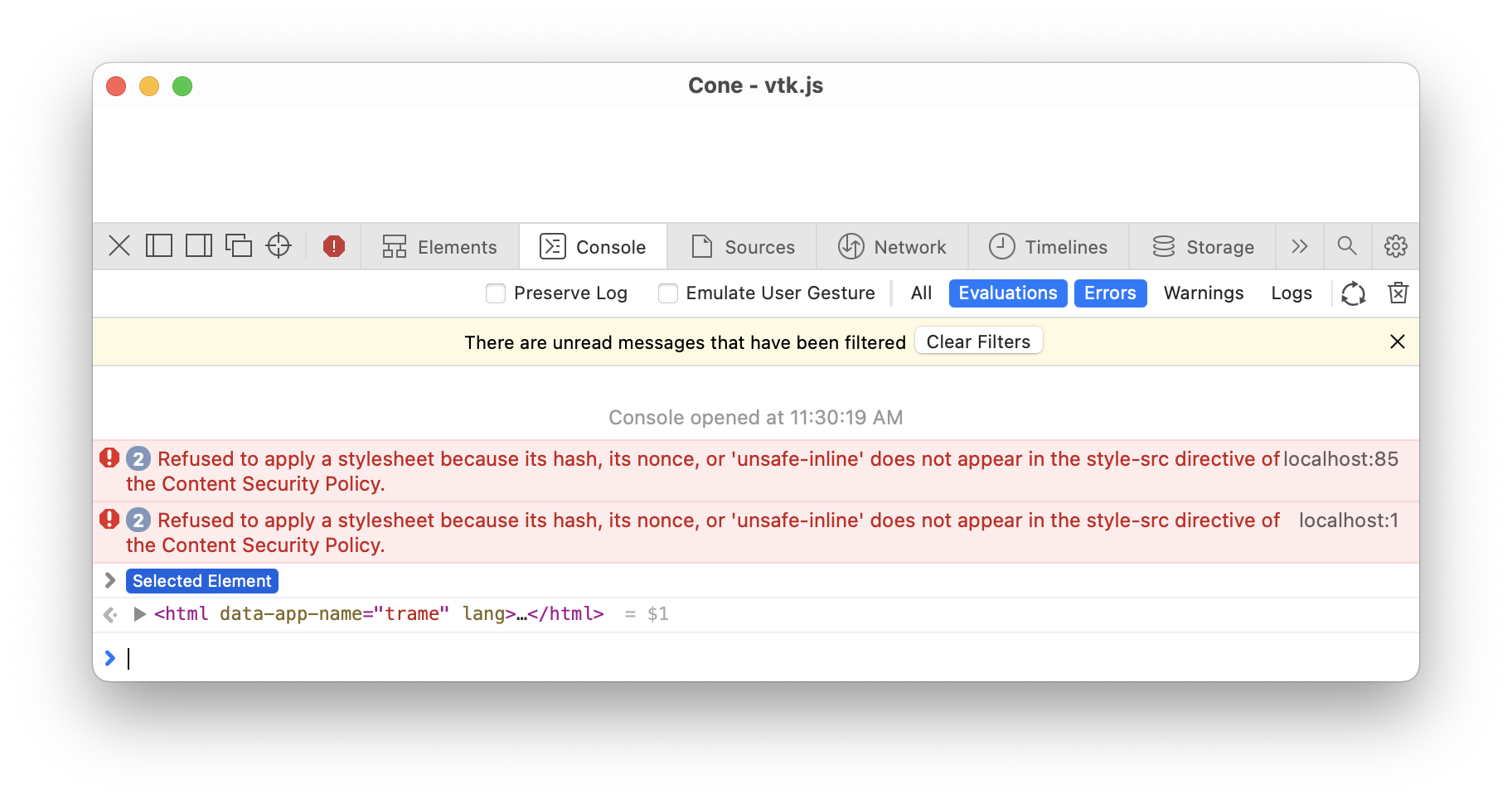Show more tabs with double chevron
Viewport: 1512px width, 804px height.
(x=1300, y=247)
